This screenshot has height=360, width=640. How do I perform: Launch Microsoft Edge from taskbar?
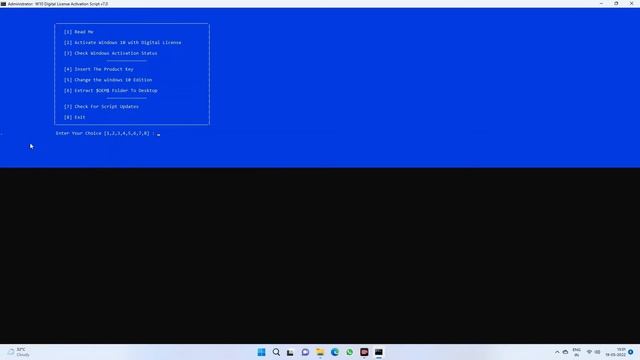coord(335,352)
